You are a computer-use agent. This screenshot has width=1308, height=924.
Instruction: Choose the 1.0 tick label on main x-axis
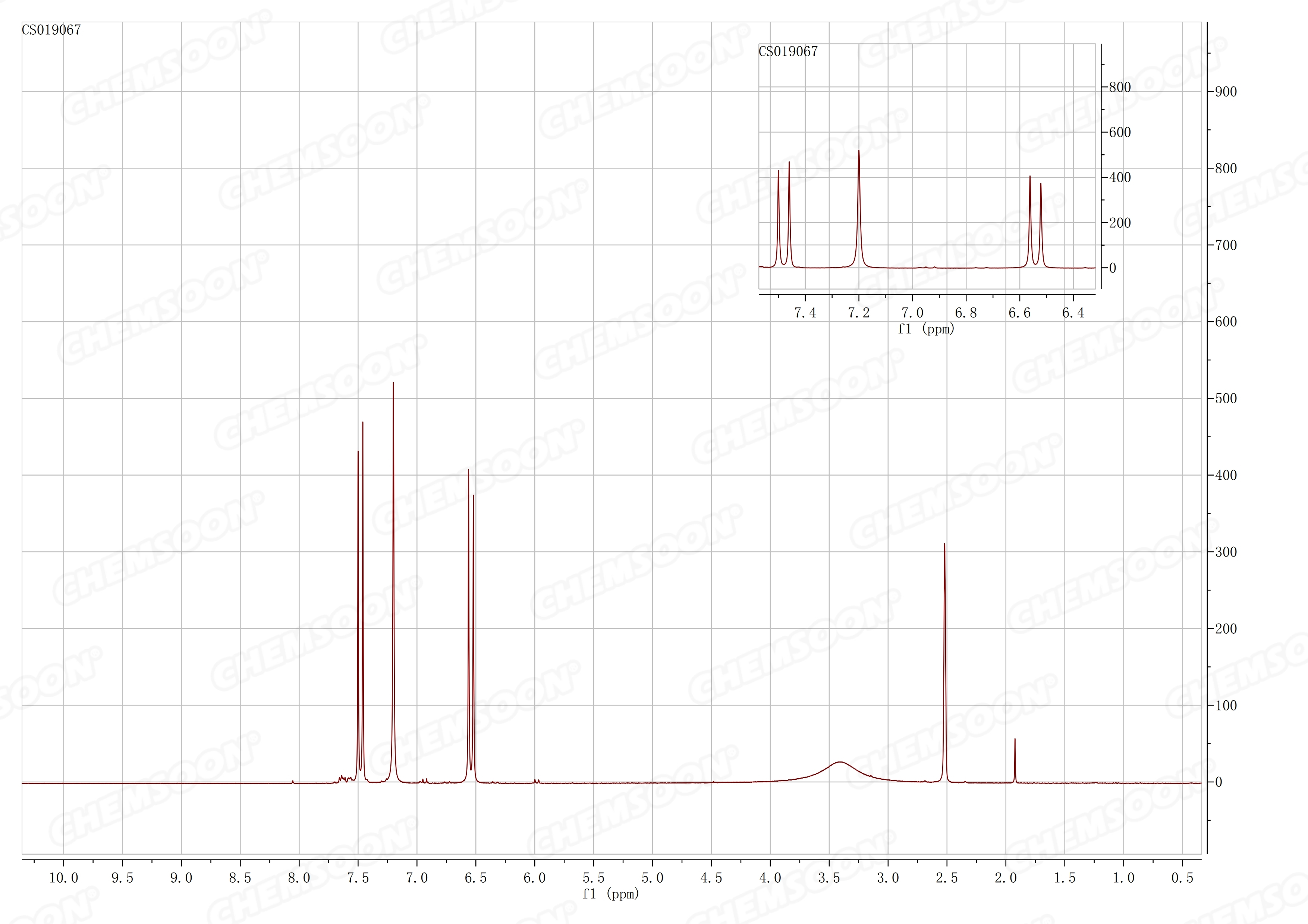pos(1123,878)
